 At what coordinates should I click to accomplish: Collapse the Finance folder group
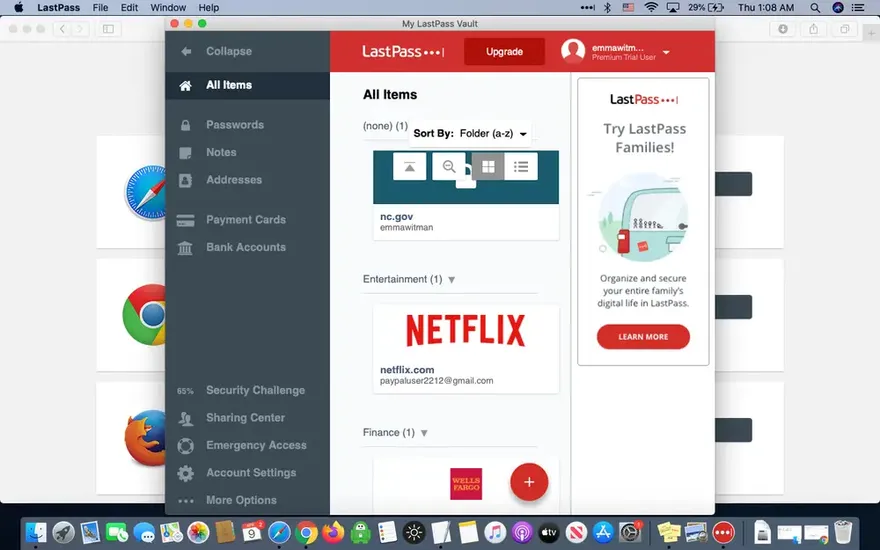point(424,433)
